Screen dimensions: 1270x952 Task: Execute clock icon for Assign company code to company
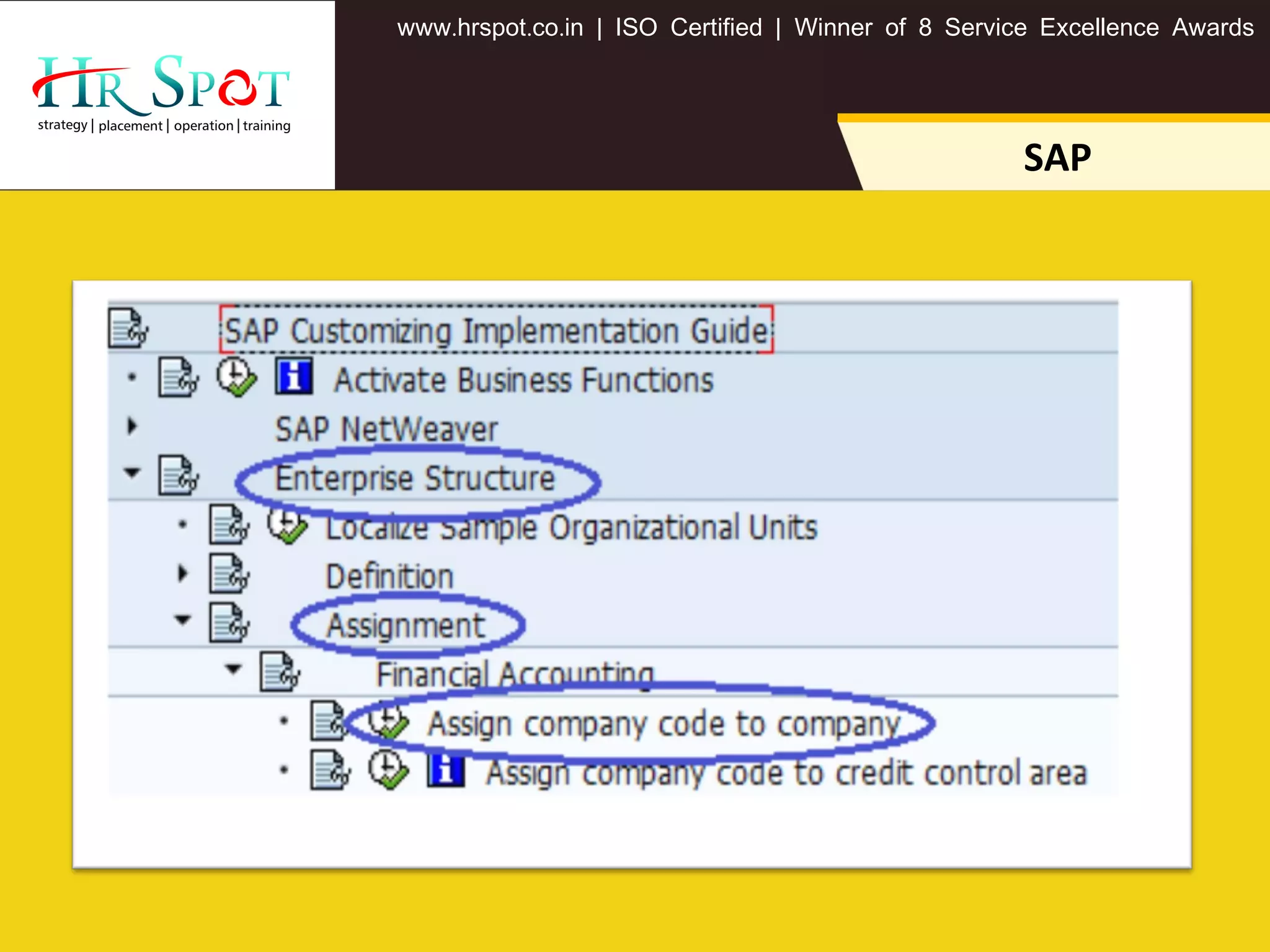388,722
